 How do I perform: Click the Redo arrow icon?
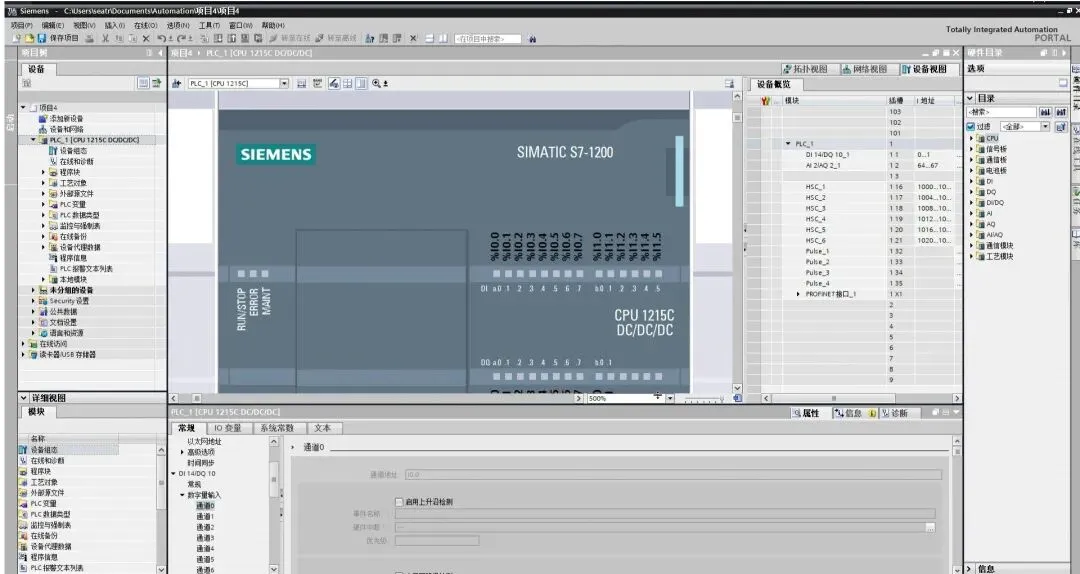[x=181, y=39]
